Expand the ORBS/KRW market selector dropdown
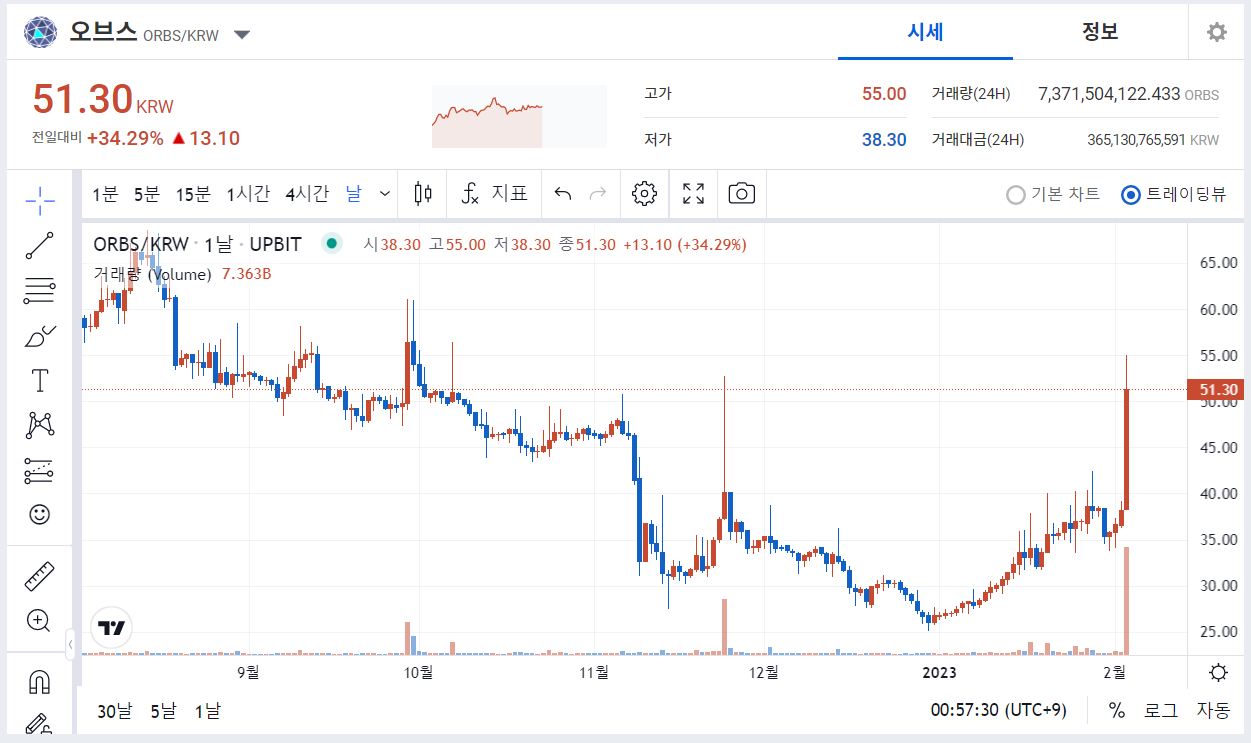This screenshot has width=1251, height=743. pos(242,35)
